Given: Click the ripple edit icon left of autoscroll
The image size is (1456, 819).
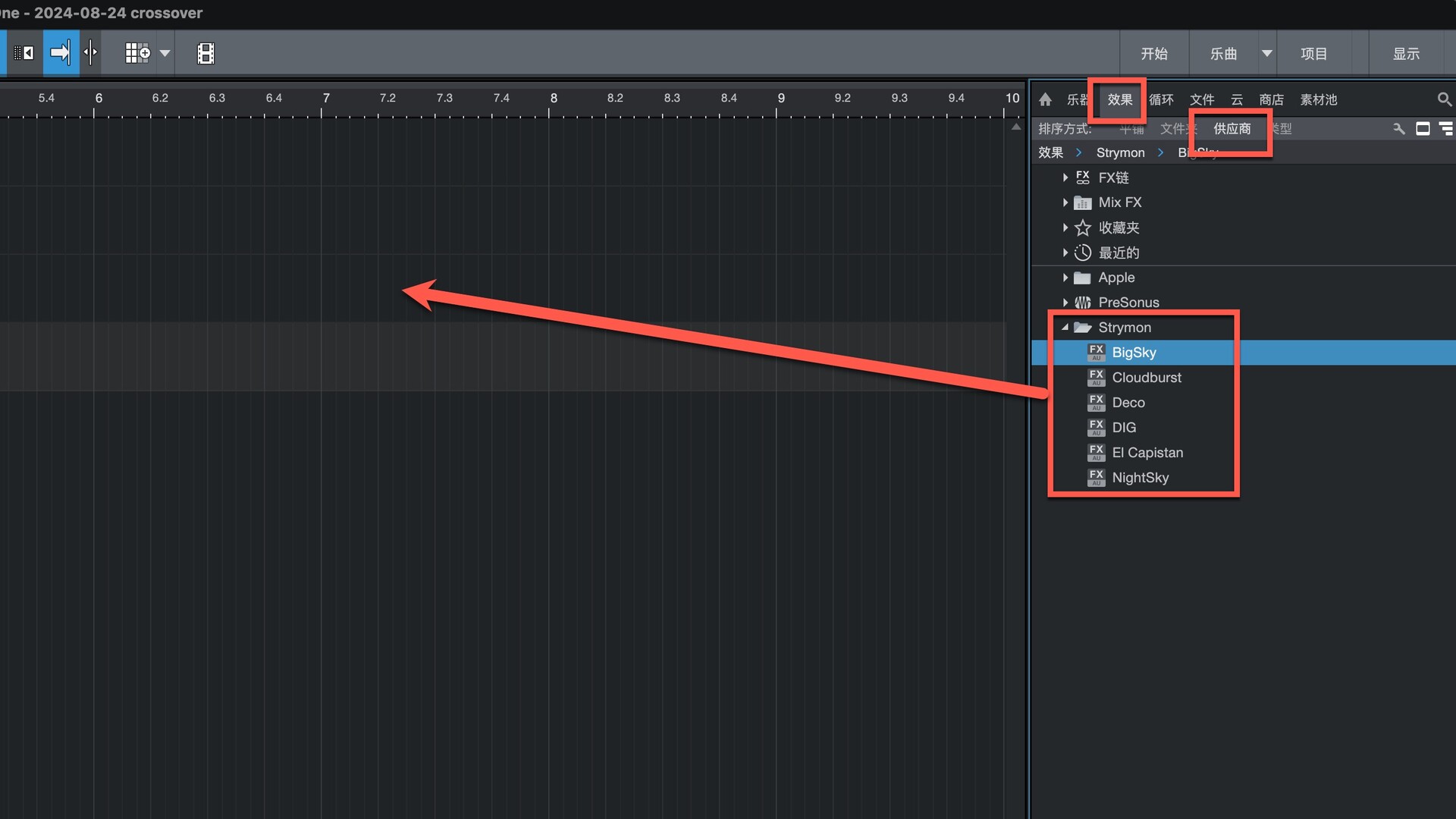Looking at the screenshot, I should tap(24, 53).
